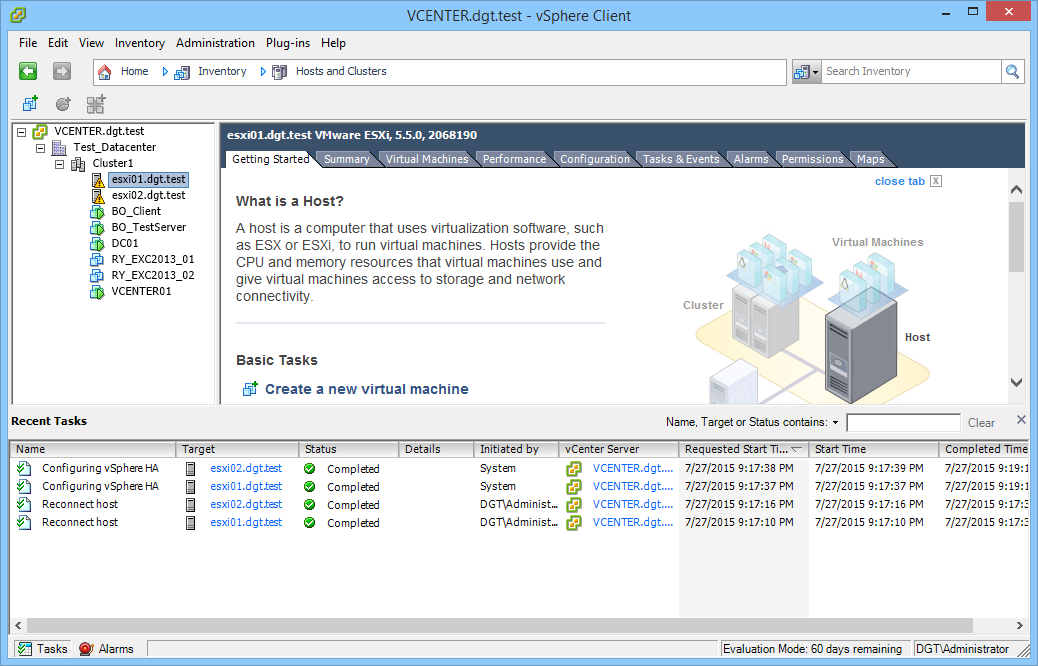Collapse the Test_Datacenter tree node
The height and width of the screenshot is (666, 1038).
click(x=40, y=148)
